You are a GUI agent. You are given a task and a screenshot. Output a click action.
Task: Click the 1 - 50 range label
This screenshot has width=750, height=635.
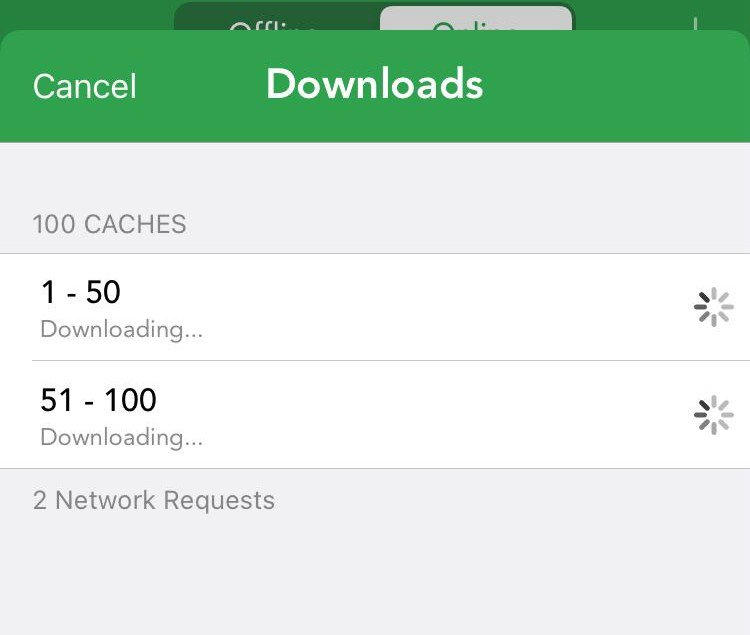(81, 292)
